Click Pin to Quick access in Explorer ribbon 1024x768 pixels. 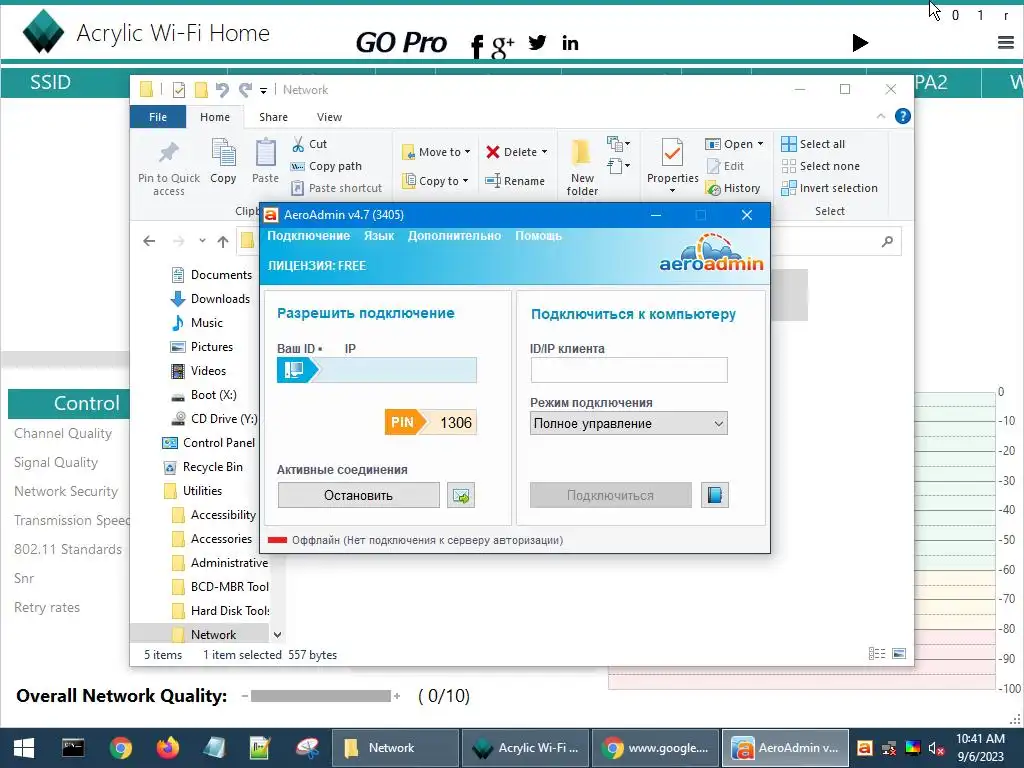point(168,168)
